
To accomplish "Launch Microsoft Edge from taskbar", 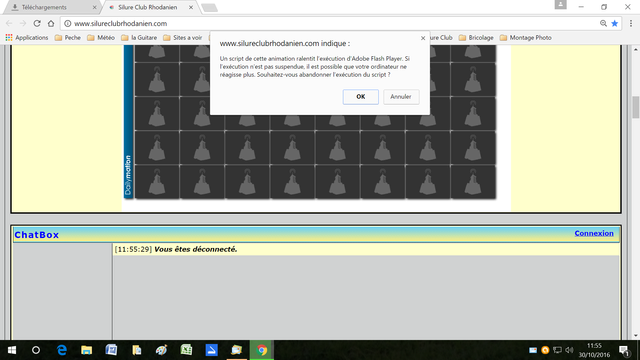I will tap(62, 350).
